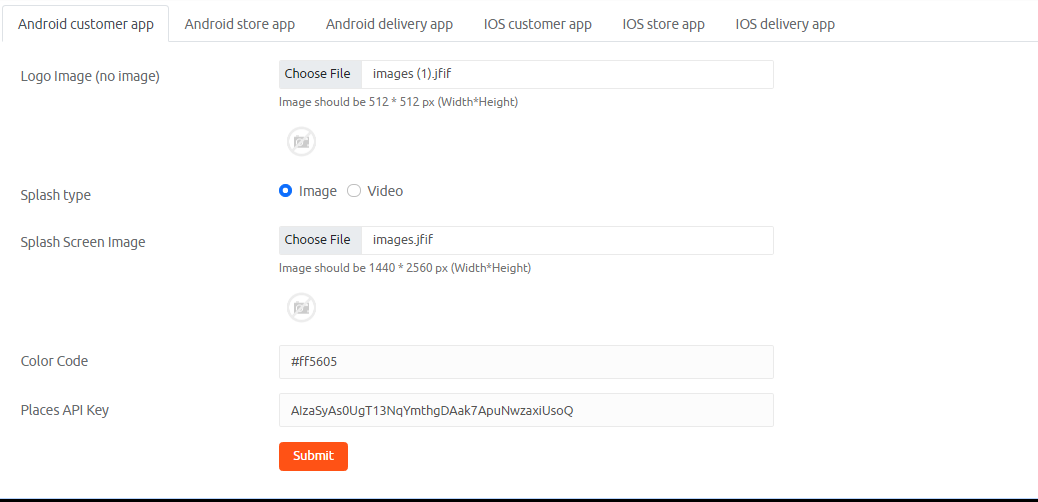
Task: Click the Color Code field showing #ff5605
Action: click(526, 362)
